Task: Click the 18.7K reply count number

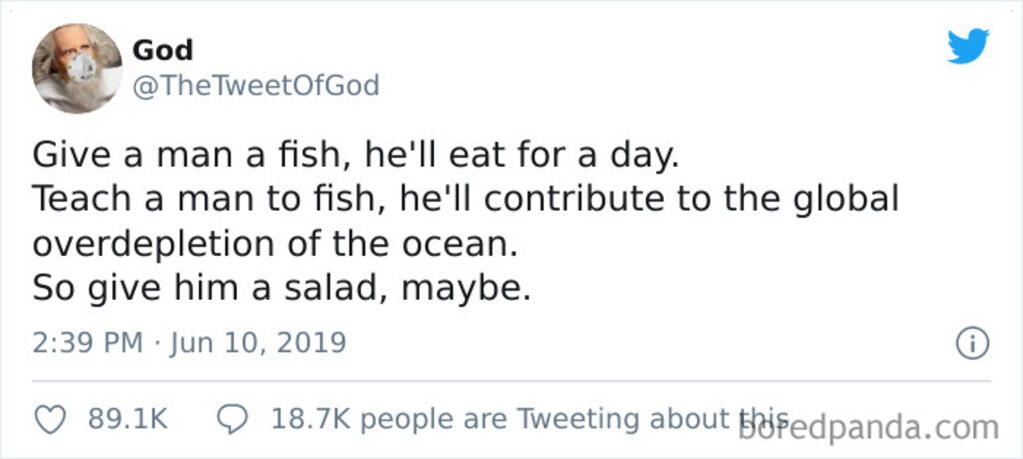Action: pos(309,420)
